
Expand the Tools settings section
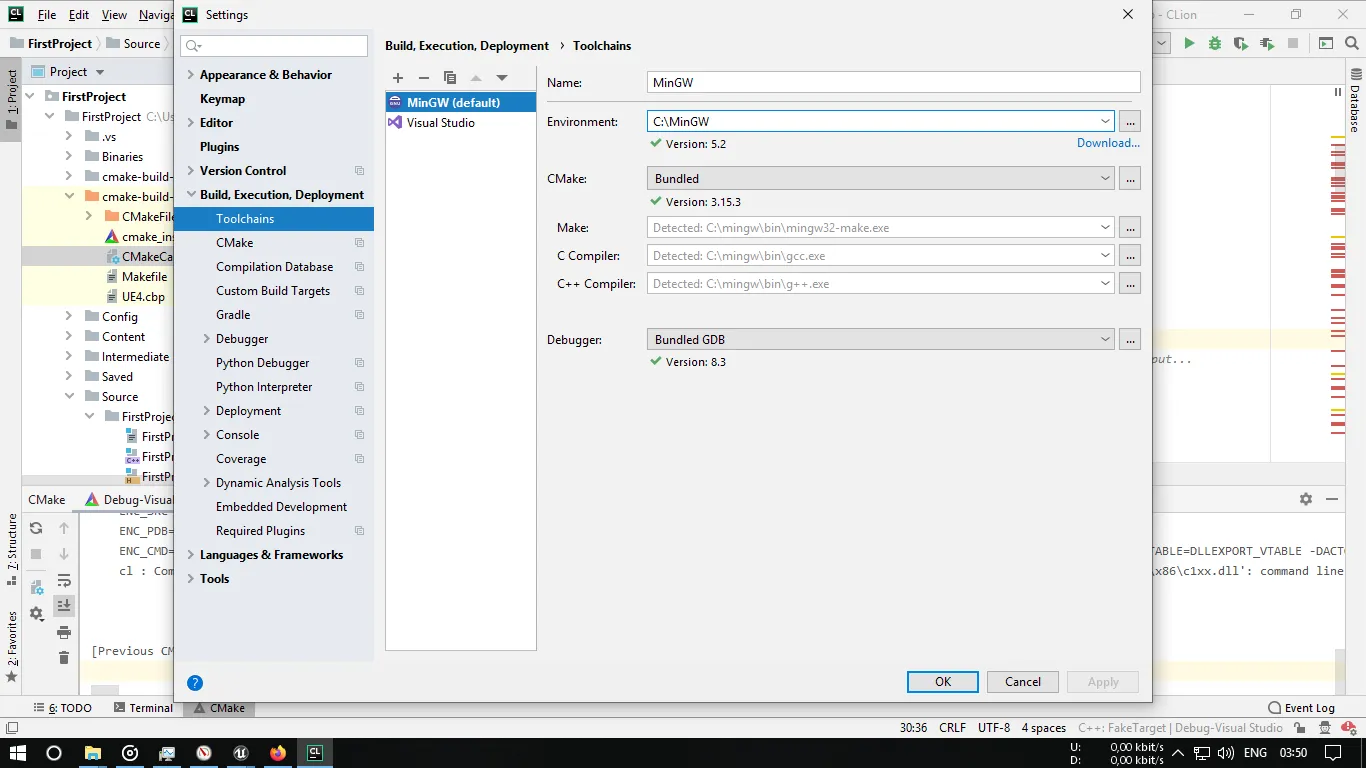tap(191, 579)
